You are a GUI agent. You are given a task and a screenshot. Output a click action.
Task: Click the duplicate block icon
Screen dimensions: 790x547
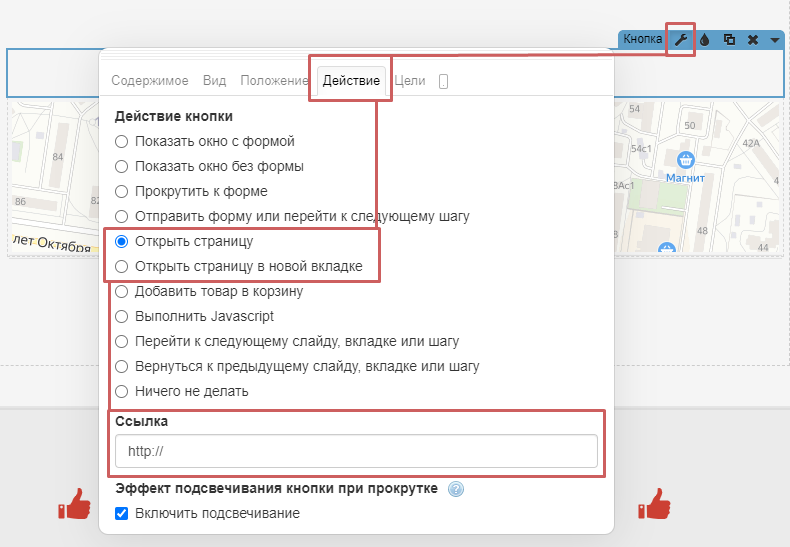click(729, 40)
